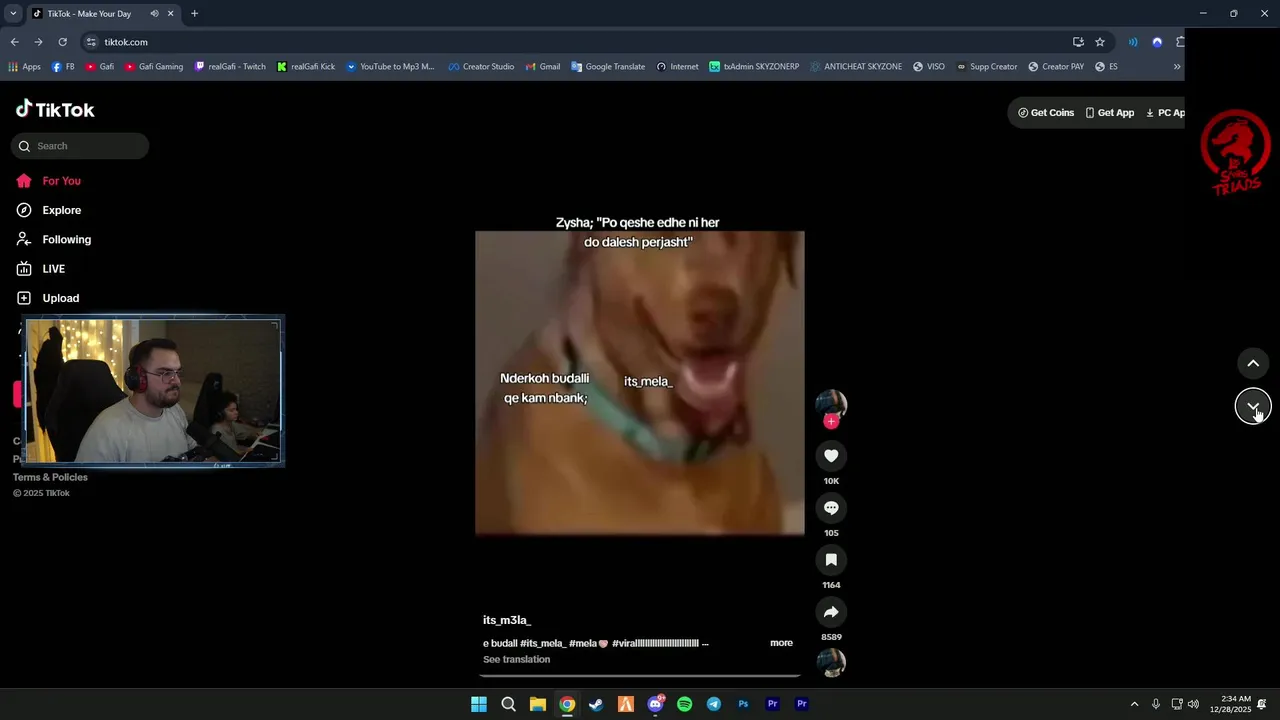Open the spinning sound disc icon
1280x720 pixels.
point(831,663)
